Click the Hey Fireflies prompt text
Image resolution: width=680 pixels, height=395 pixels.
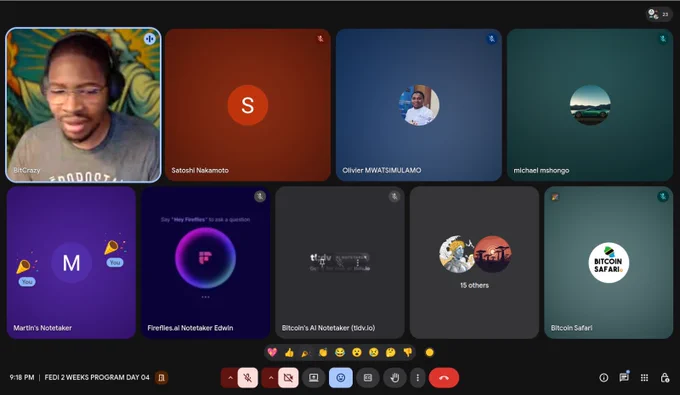[x=205, y=219]
